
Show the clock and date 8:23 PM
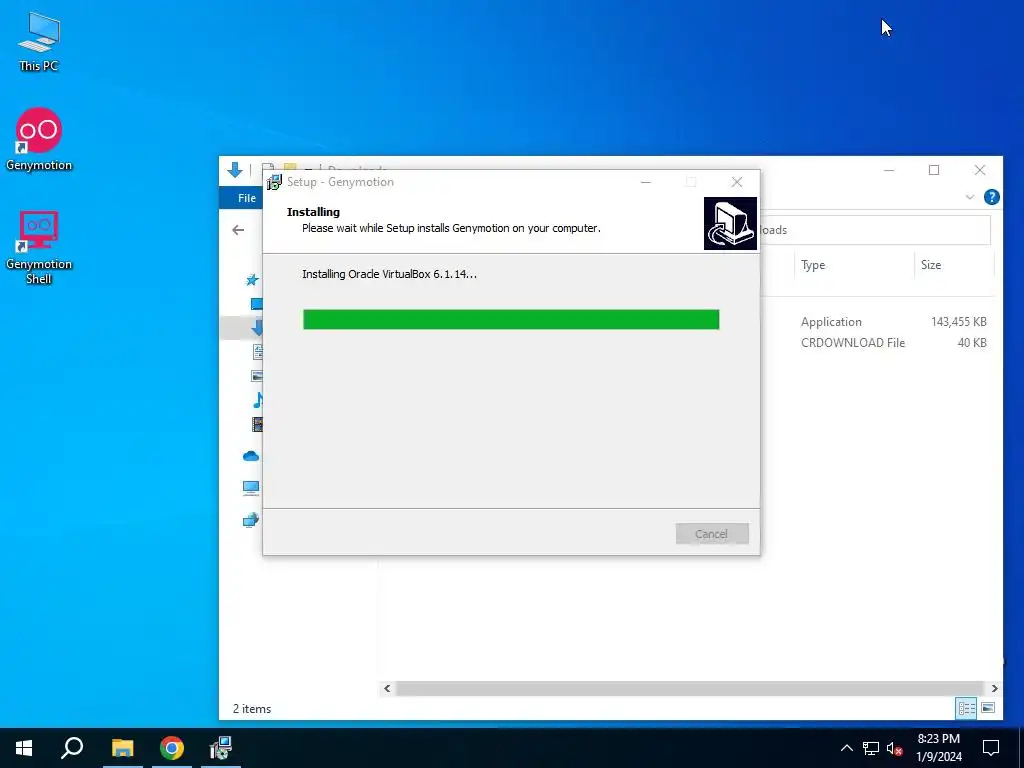938,748
